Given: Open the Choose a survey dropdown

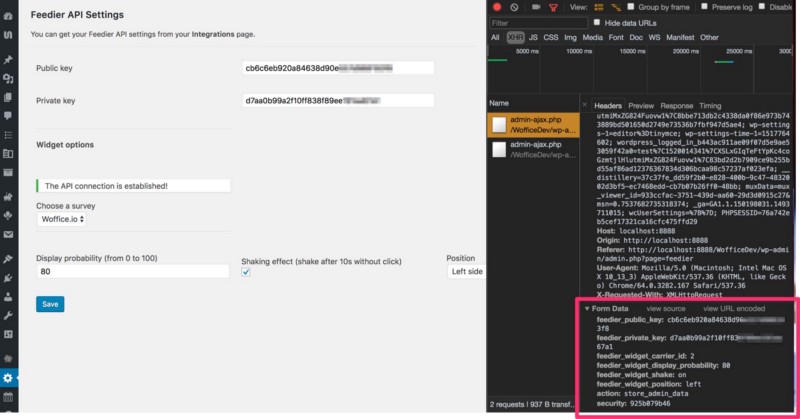Looking at the screenshot, I should click(61, 219).
